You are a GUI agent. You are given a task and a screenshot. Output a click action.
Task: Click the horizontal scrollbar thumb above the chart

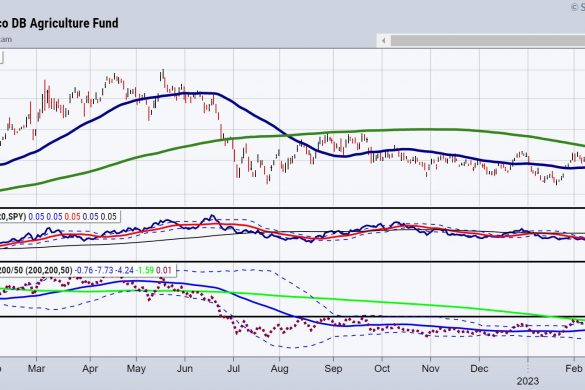click(488, 41)
